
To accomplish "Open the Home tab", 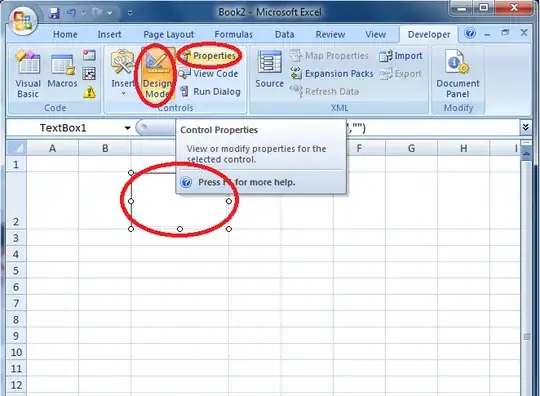I will pyautogui.click(x=65, y=34).
